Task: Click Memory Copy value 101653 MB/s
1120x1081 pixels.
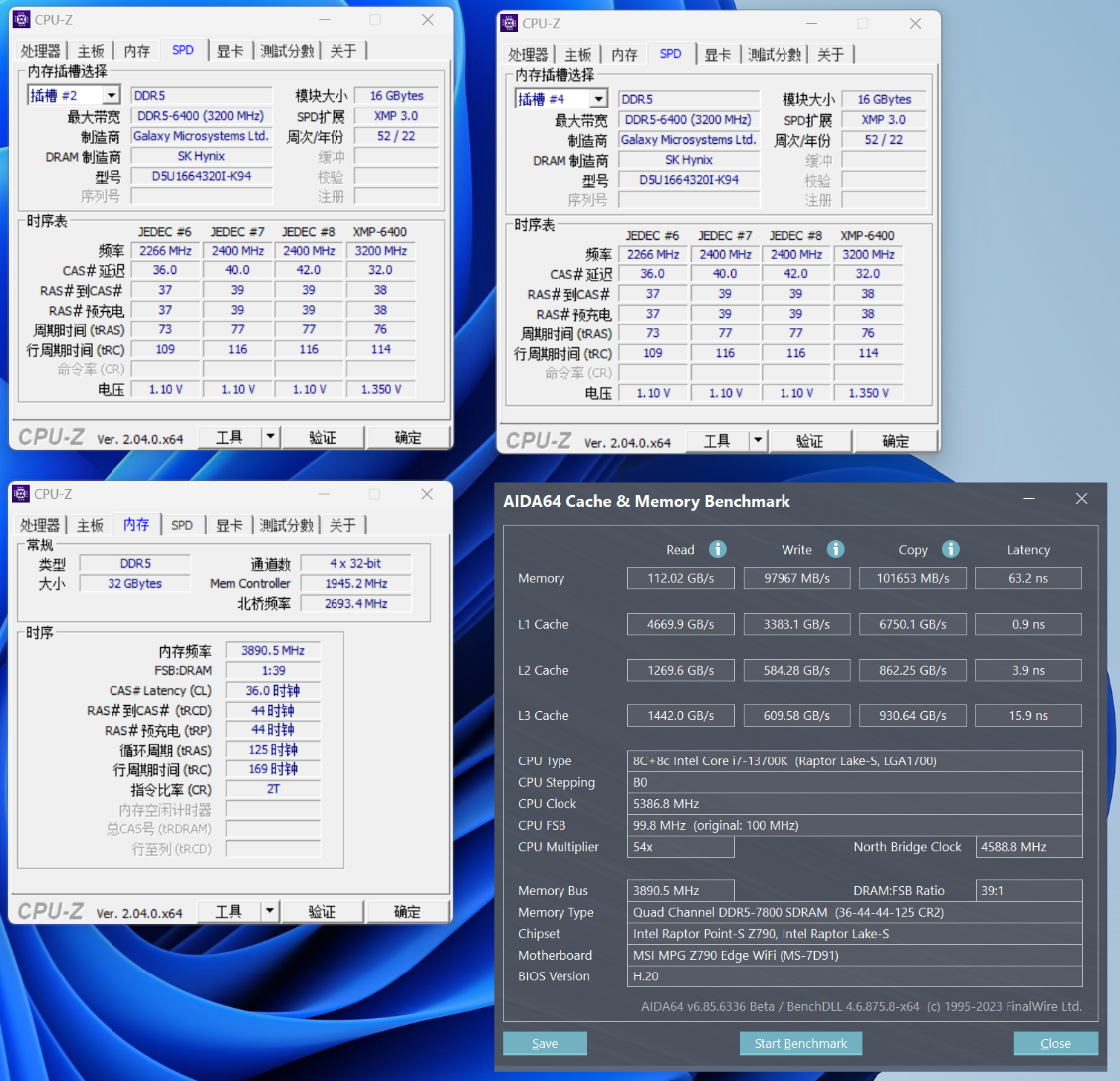Action: [913, 578]
